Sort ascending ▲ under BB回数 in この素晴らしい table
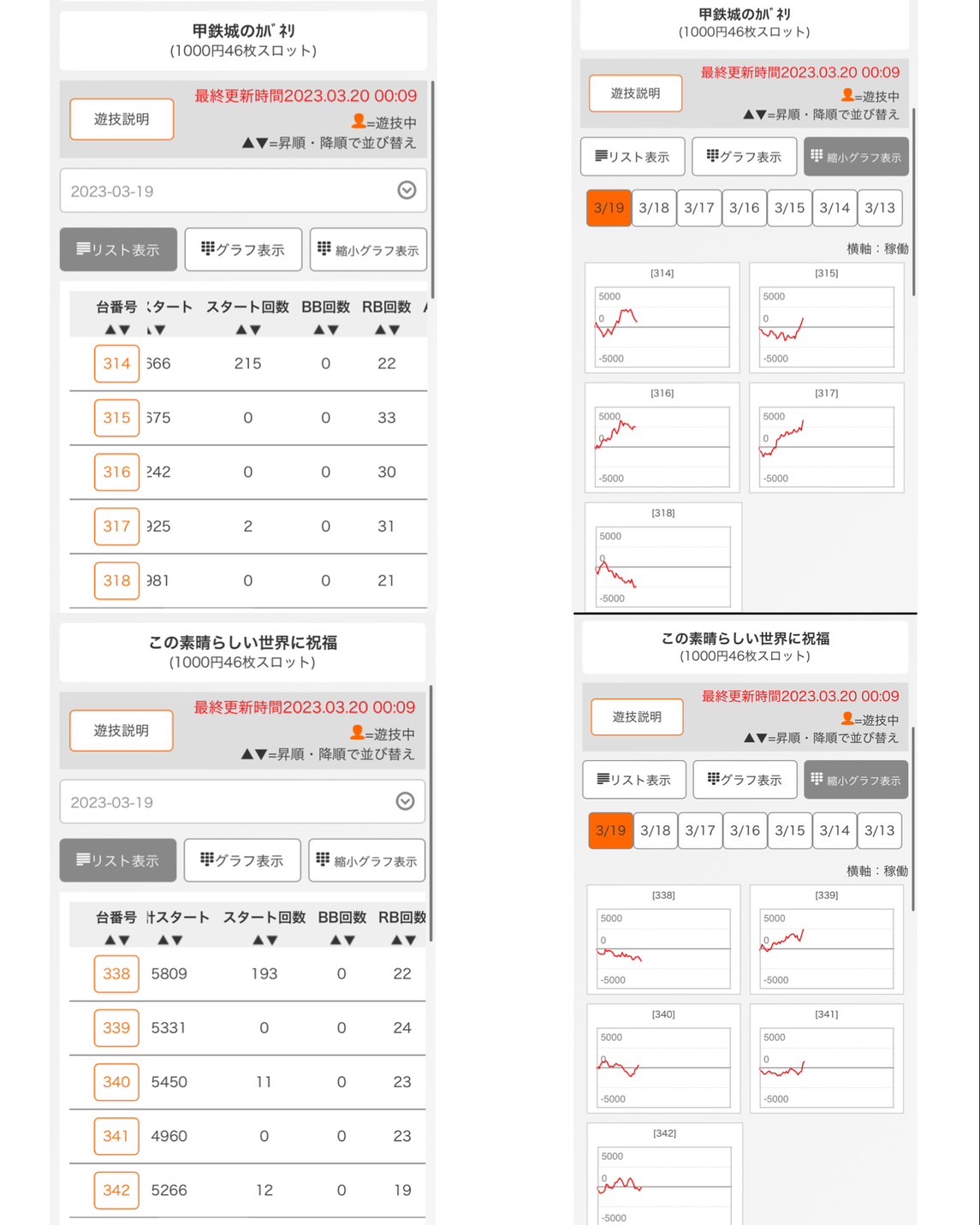The image size is (980, 1225). (x=335, y=940)
